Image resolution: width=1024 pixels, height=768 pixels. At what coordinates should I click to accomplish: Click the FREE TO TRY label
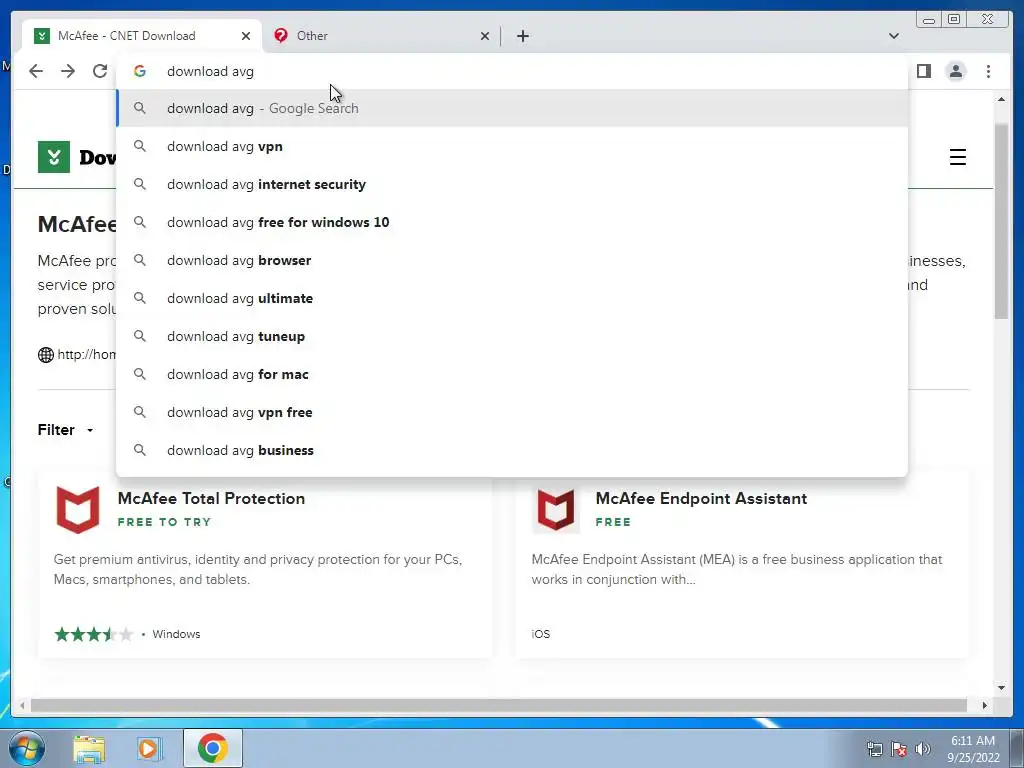[164, 522]
